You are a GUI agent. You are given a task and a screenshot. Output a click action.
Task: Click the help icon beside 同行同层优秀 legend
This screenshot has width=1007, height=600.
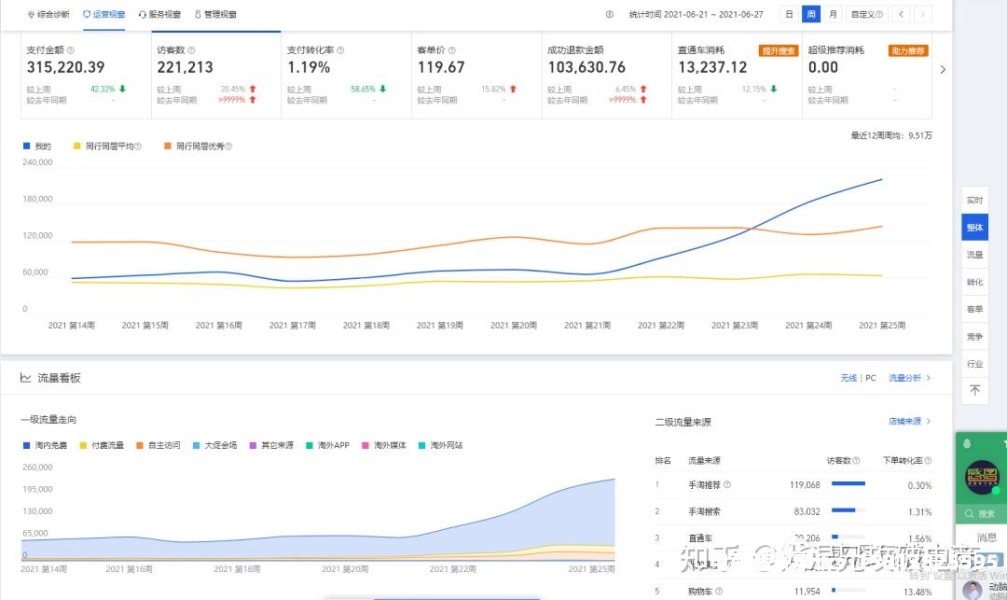pyautogui.click(x=228, y=146)
